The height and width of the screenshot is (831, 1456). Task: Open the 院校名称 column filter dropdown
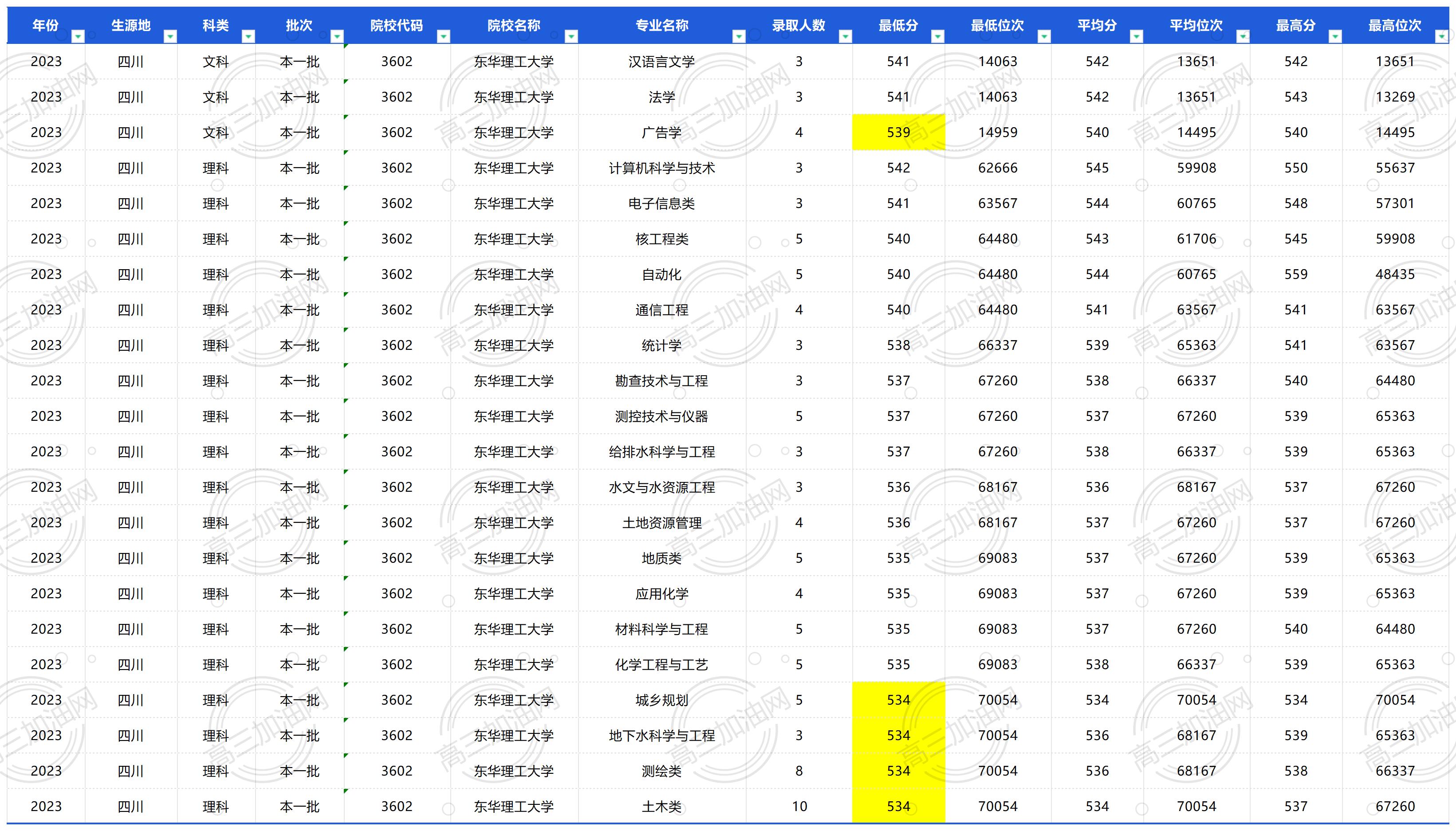[571, 36]
